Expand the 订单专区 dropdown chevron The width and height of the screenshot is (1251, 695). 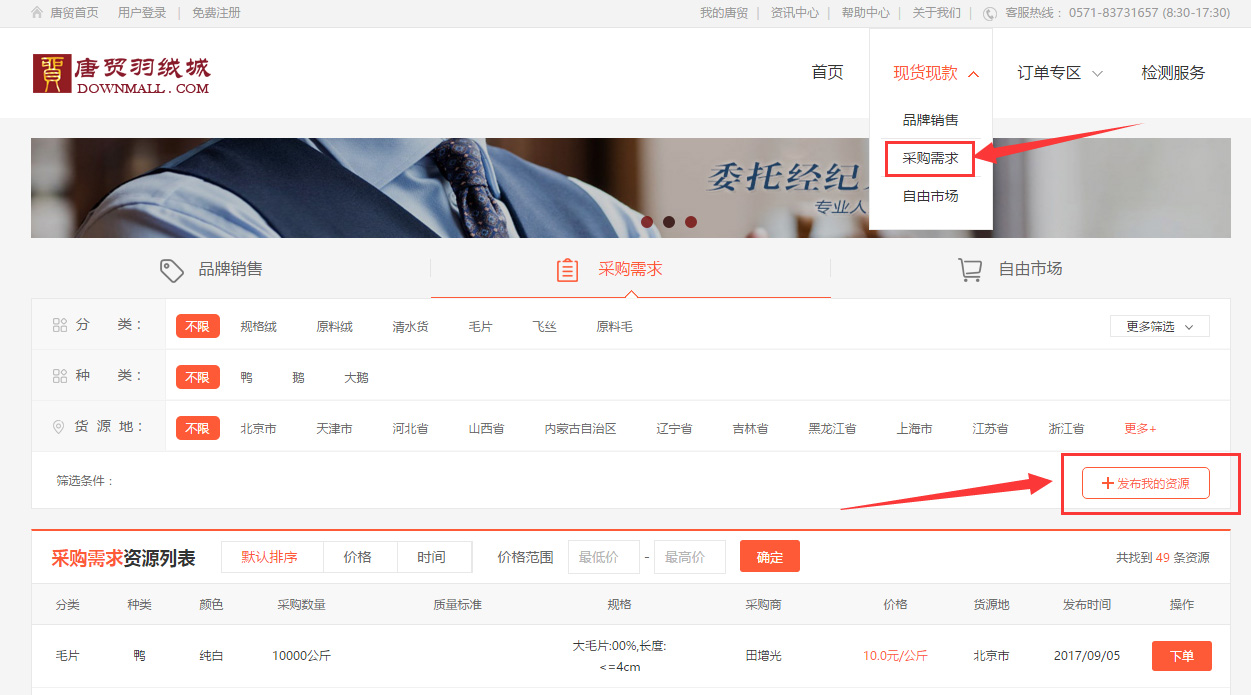pos(1097,73)
